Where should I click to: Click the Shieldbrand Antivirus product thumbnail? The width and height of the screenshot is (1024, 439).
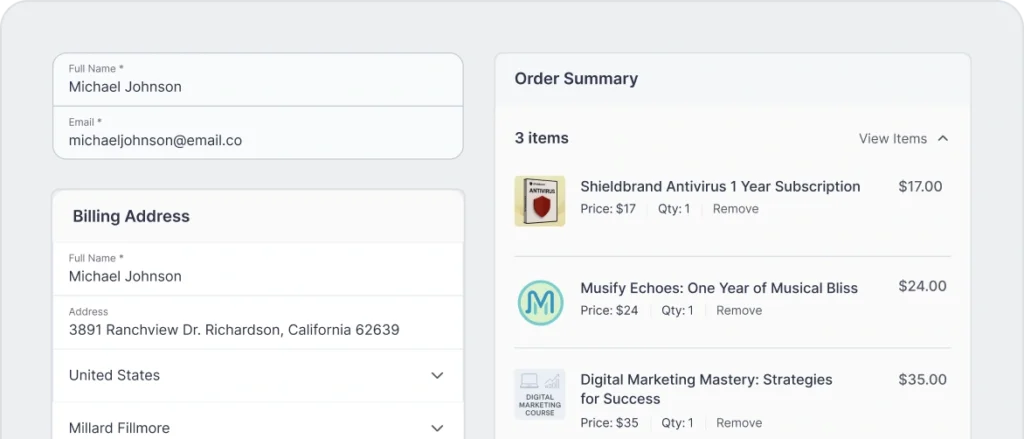tap(540, 201)
